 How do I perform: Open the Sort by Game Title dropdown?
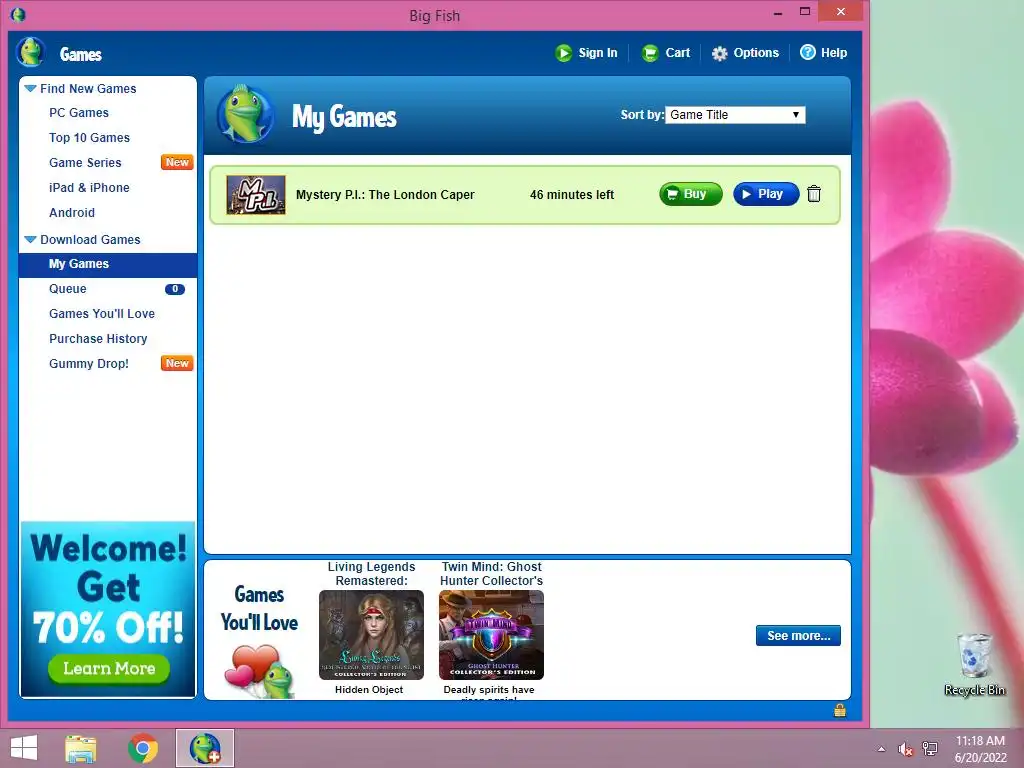(735, 115)
